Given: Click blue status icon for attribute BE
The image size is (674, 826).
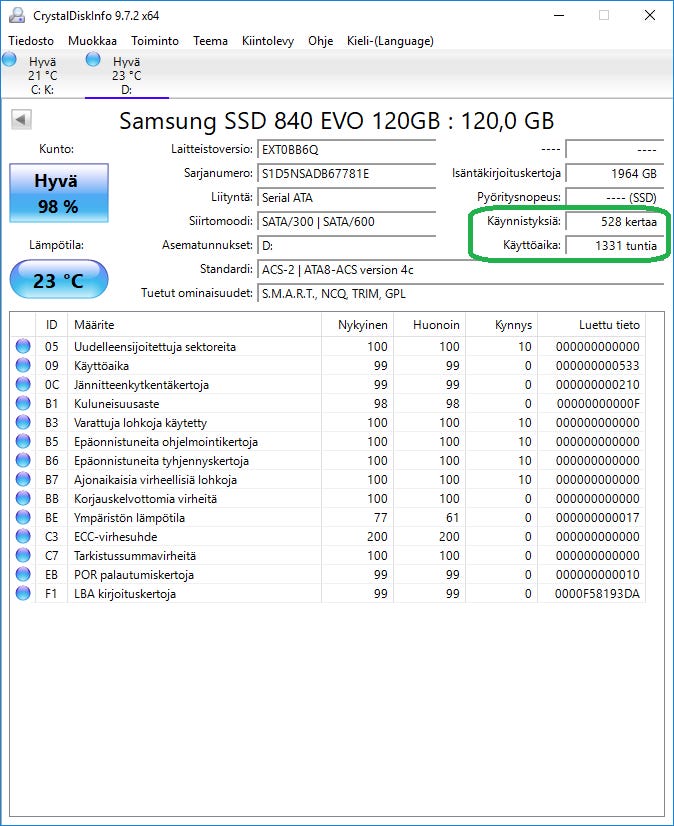Looking at the screenshot, I should pyautogui.click(x=23, y=517).
